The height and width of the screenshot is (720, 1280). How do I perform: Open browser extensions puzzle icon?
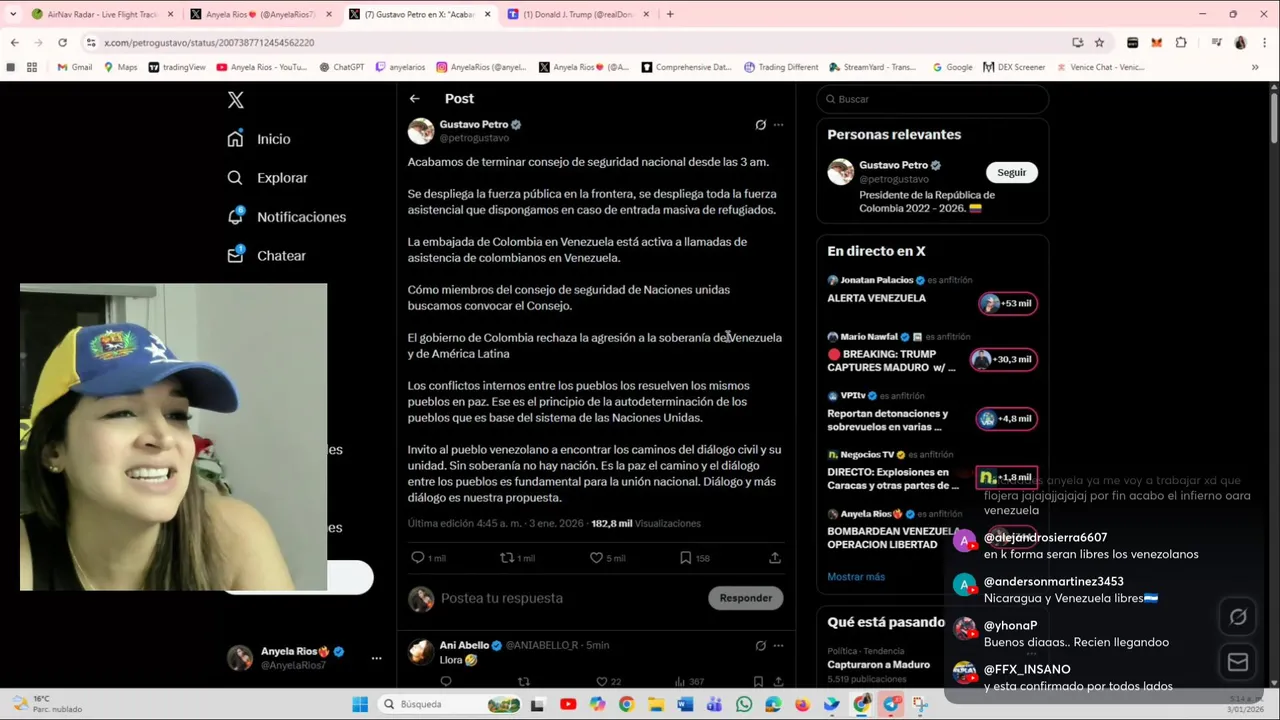tap(1181, 42)
